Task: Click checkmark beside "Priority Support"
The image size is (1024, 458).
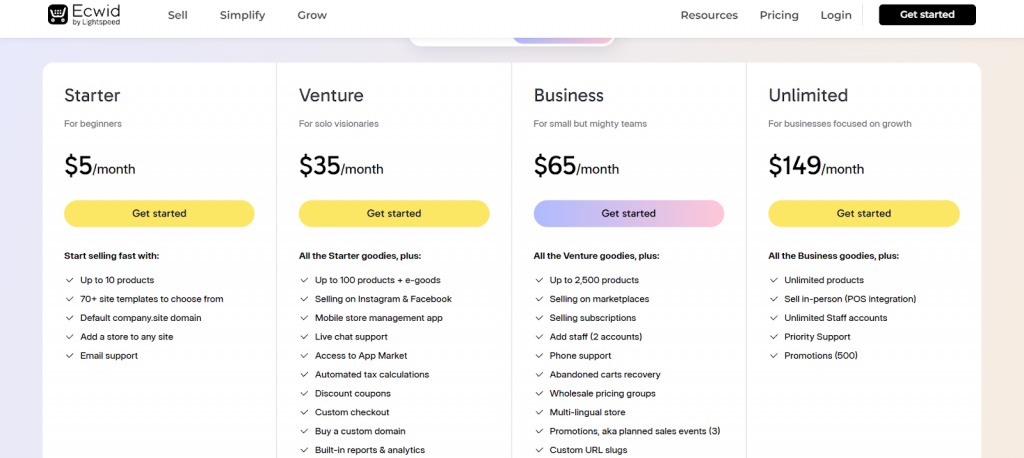Action: [x=773, y=337]
